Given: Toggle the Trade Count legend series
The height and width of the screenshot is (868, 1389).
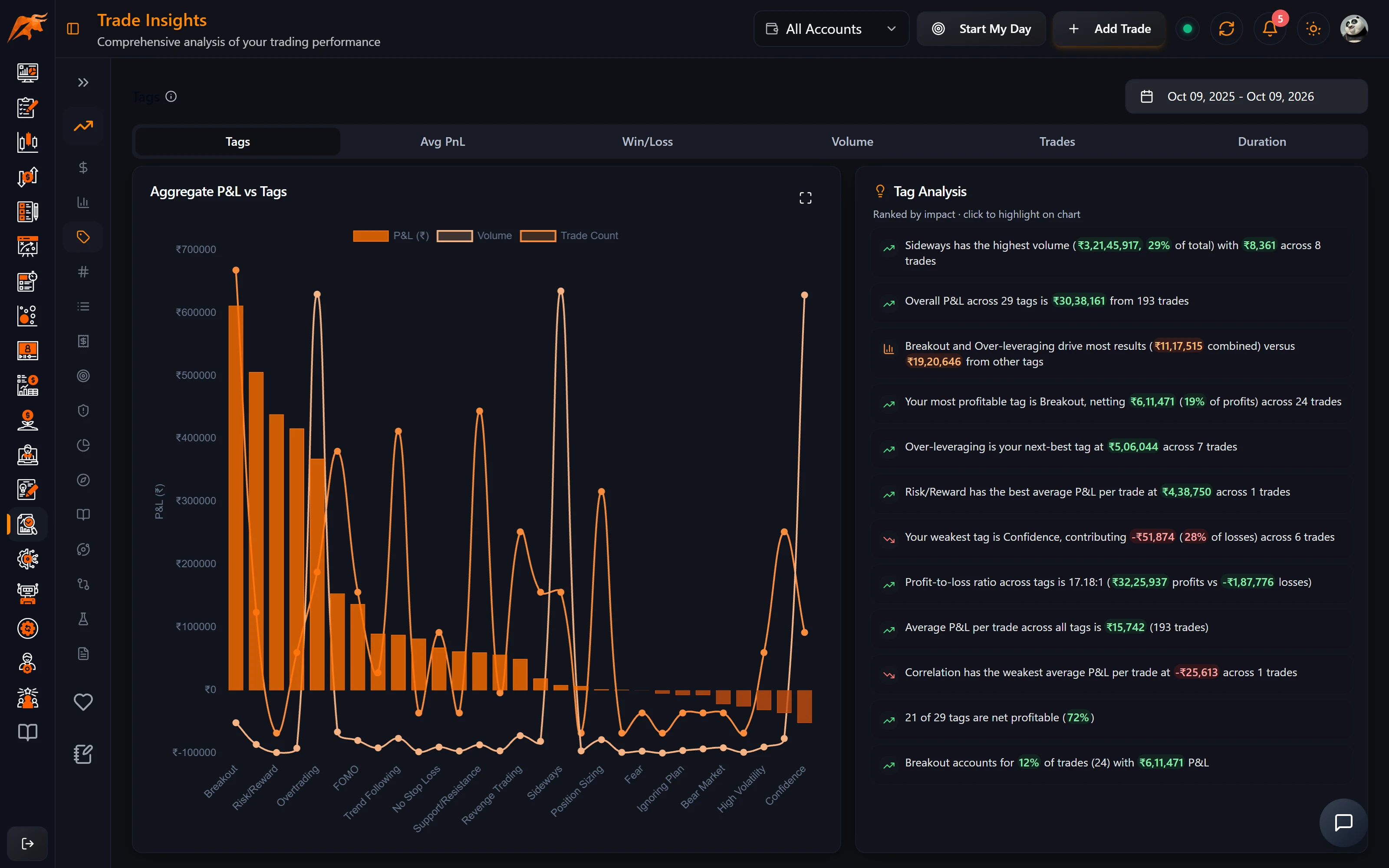Looking at the screenshot, I should 569,236.
